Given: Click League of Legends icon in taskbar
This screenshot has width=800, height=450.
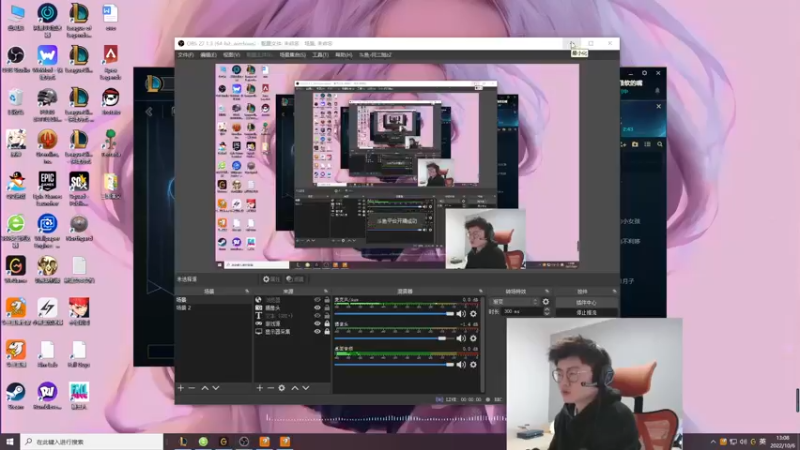Looking at the screenshot, I should (x=183, y=442).
